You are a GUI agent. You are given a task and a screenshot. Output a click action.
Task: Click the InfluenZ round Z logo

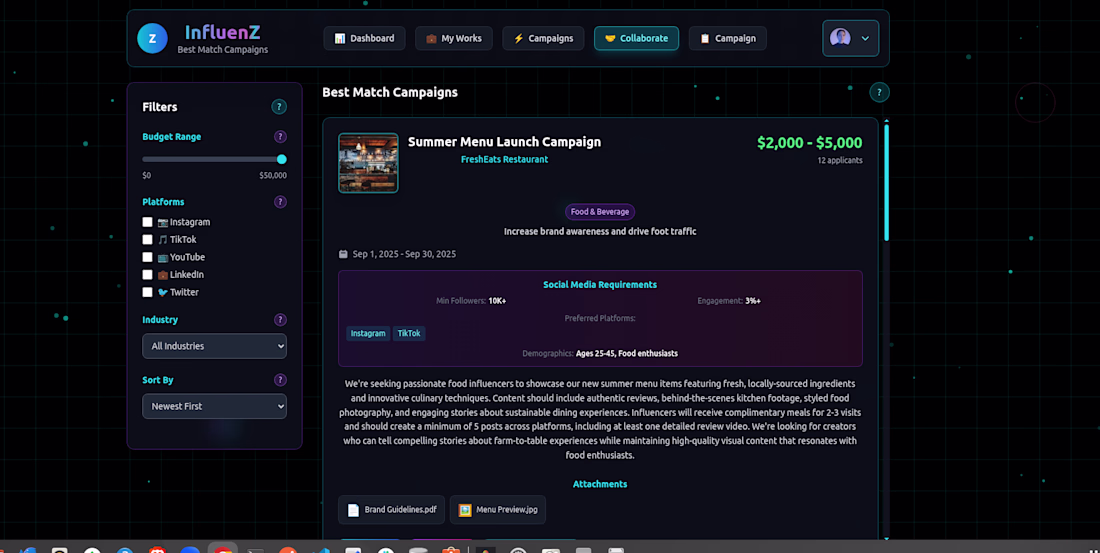click(152, 39)
